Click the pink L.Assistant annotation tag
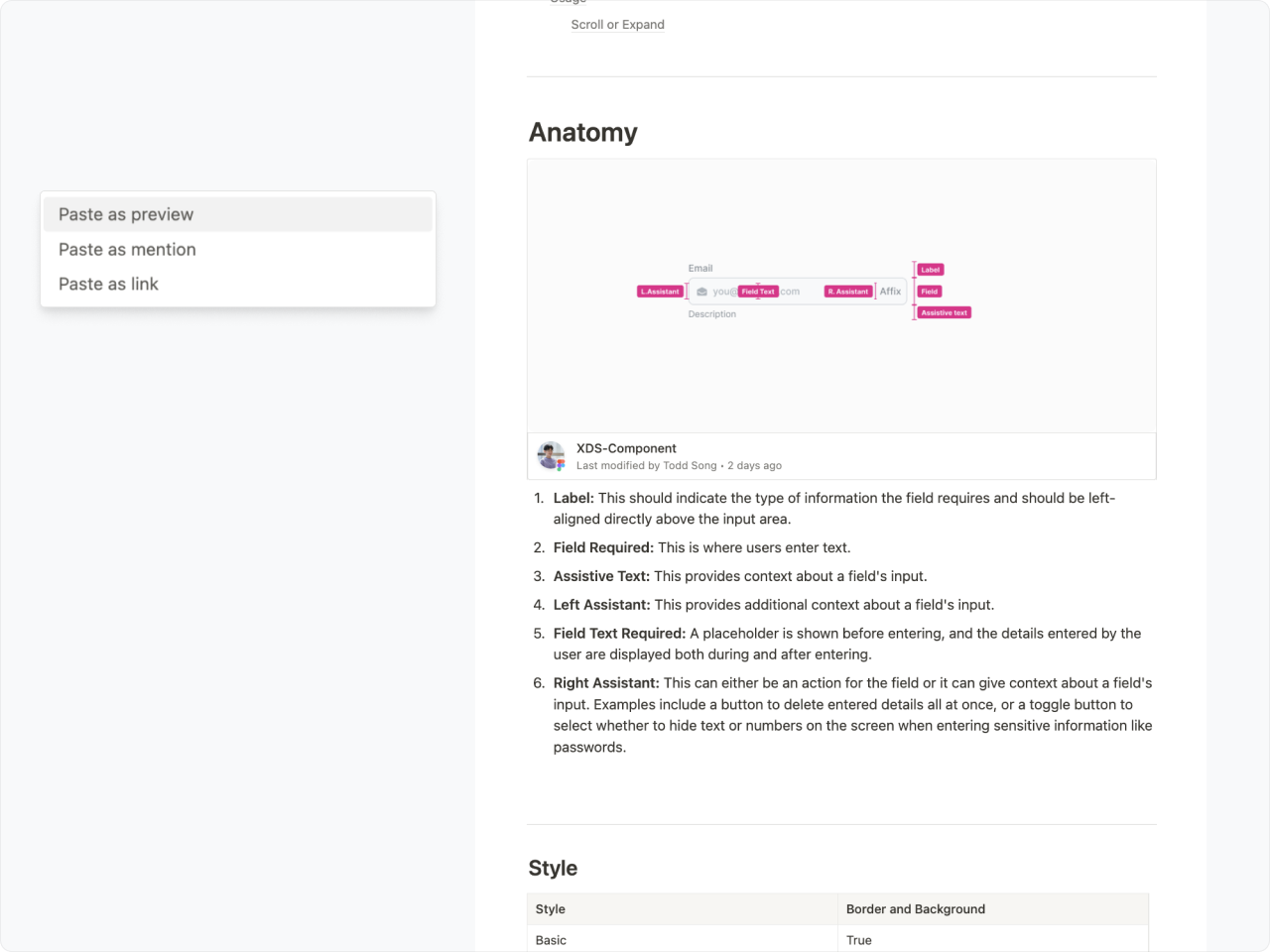 coord(661,292)
